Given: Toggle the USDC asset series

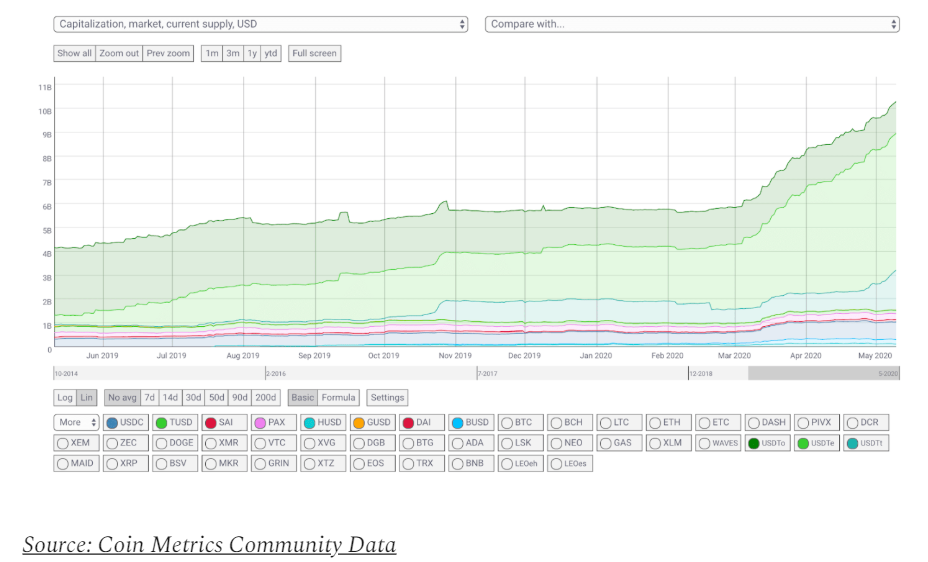Looking at the screenshot, I should [126, 423].
